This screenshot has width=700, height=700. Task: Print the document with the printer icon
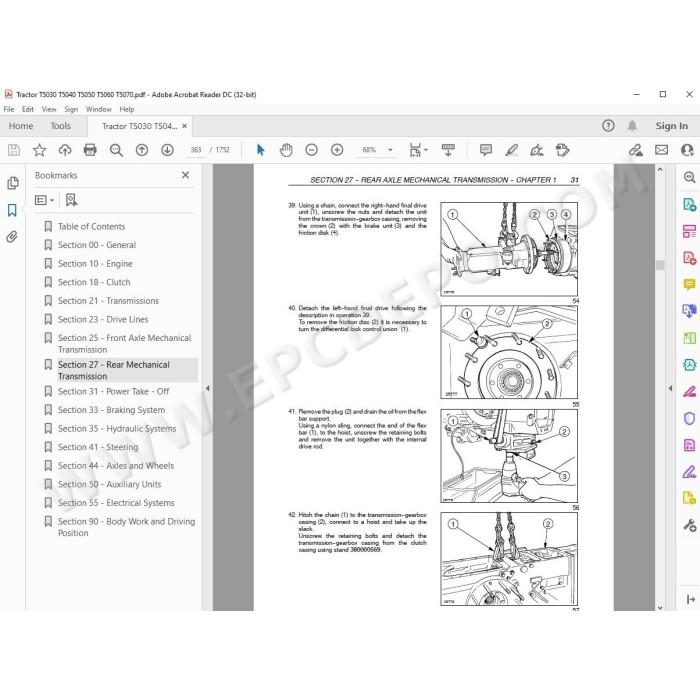(90, 150)
